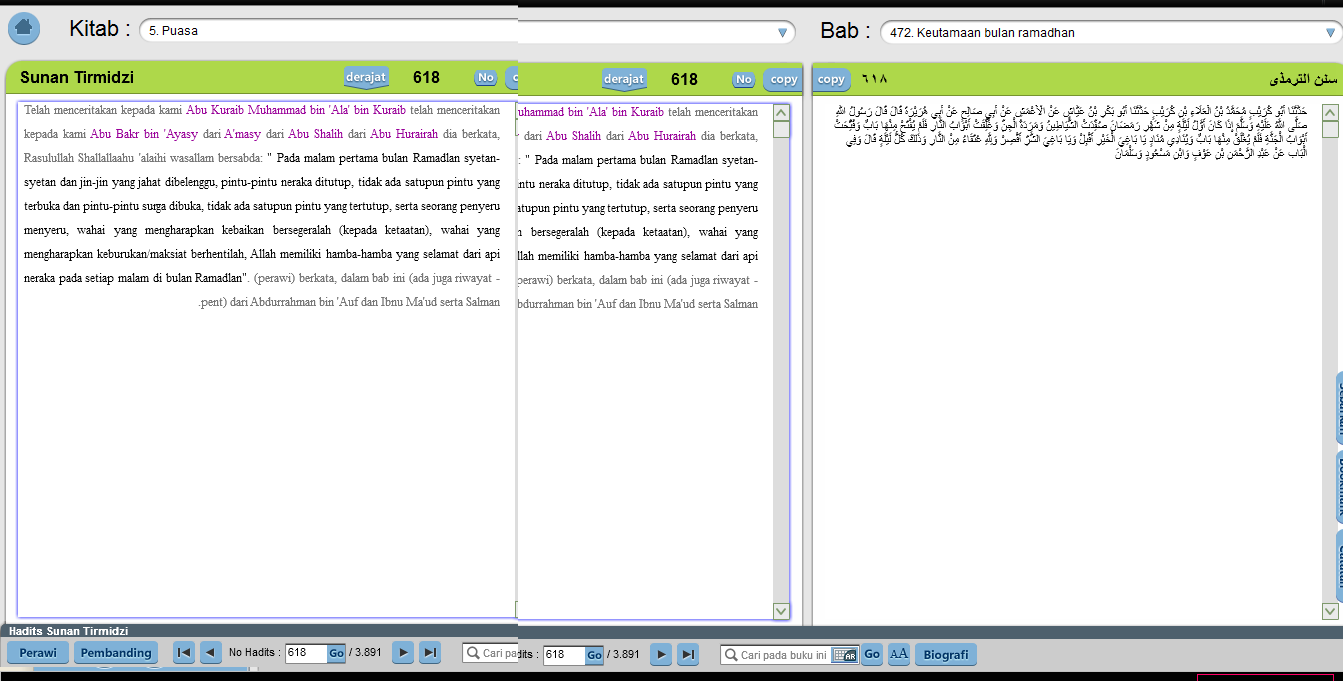Jump to first hadith in front window
This screenshot has width=1343, height=681.
[x=184, y=653]
